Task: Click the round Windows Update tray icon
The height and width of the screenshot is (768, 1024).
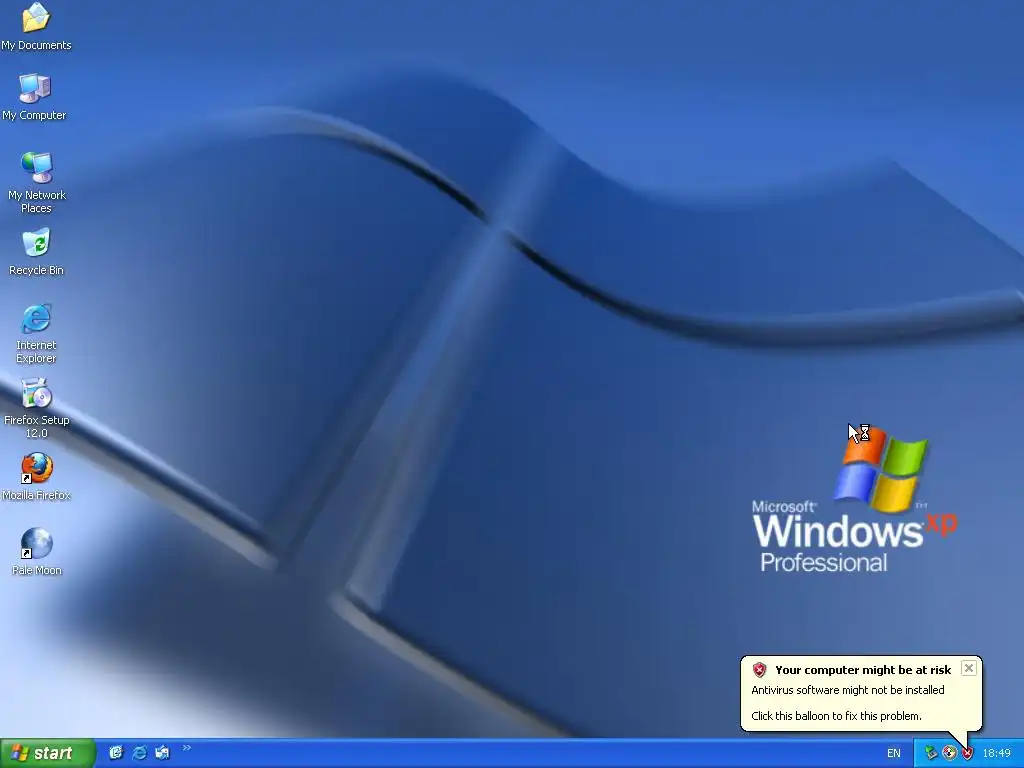Action: [950, 753]
